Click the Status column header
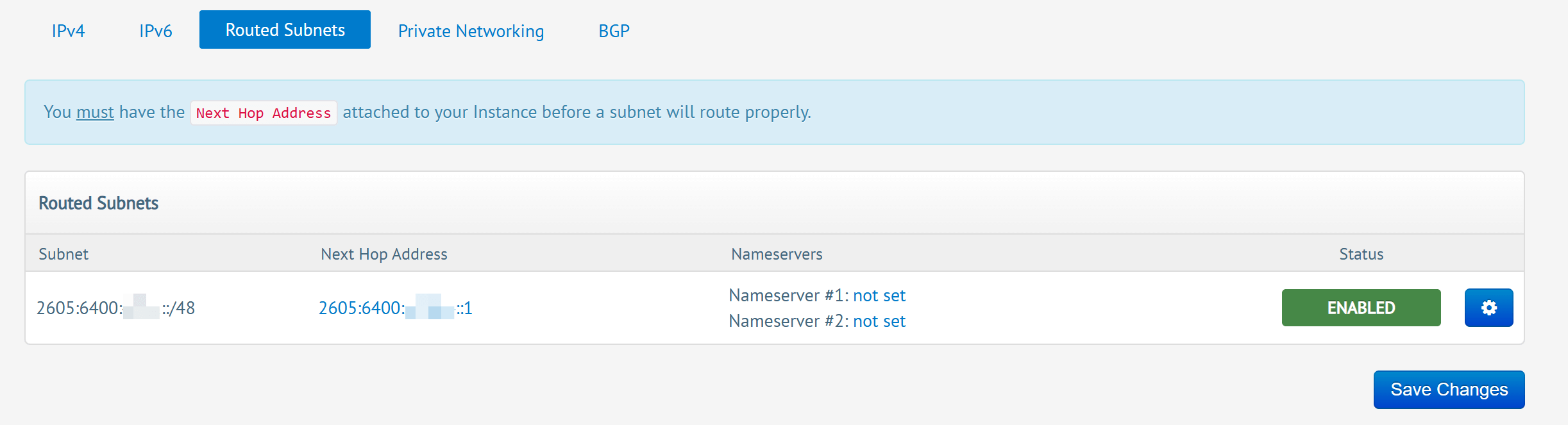 1361,254
